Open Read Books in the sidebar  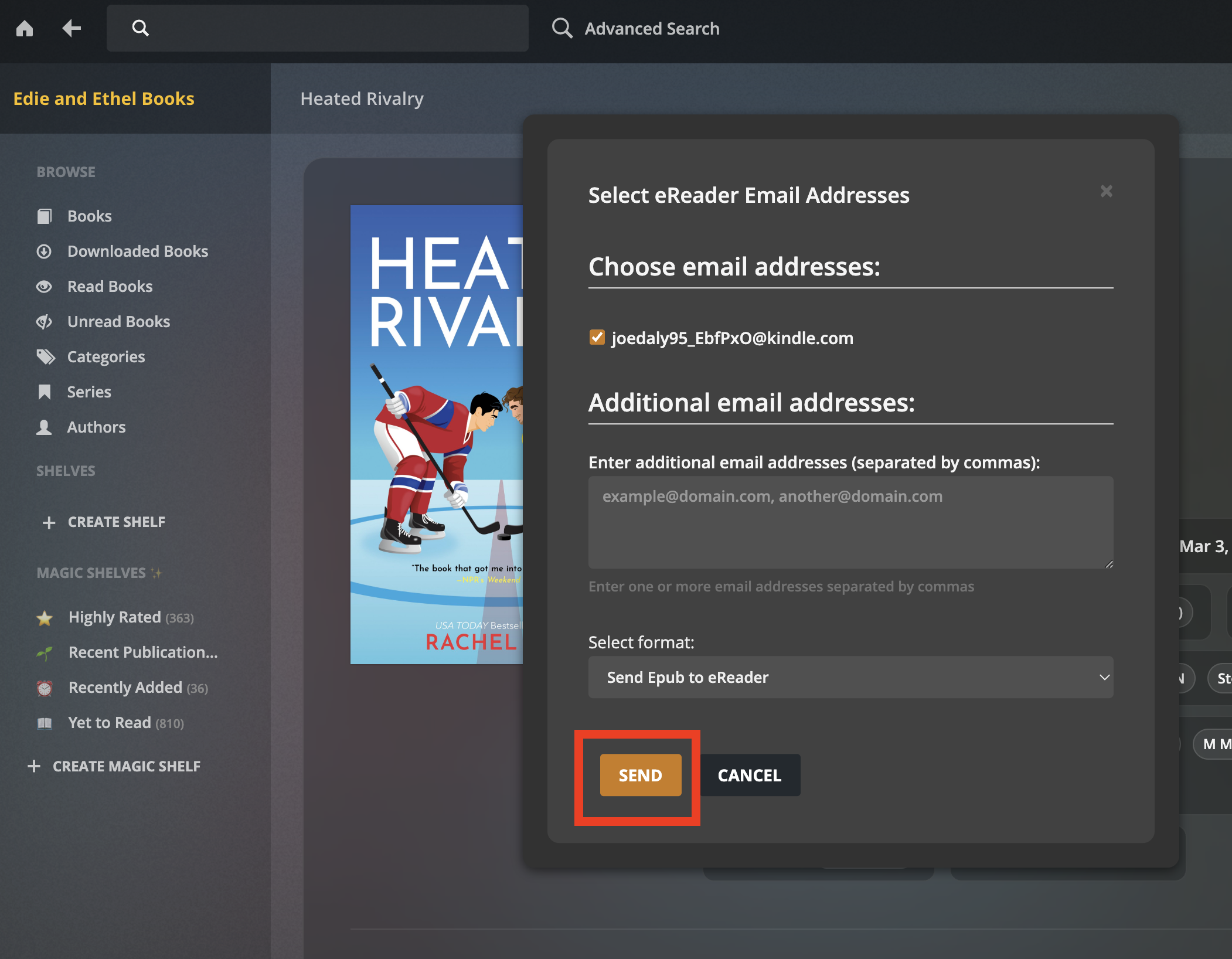coord(110,287)
